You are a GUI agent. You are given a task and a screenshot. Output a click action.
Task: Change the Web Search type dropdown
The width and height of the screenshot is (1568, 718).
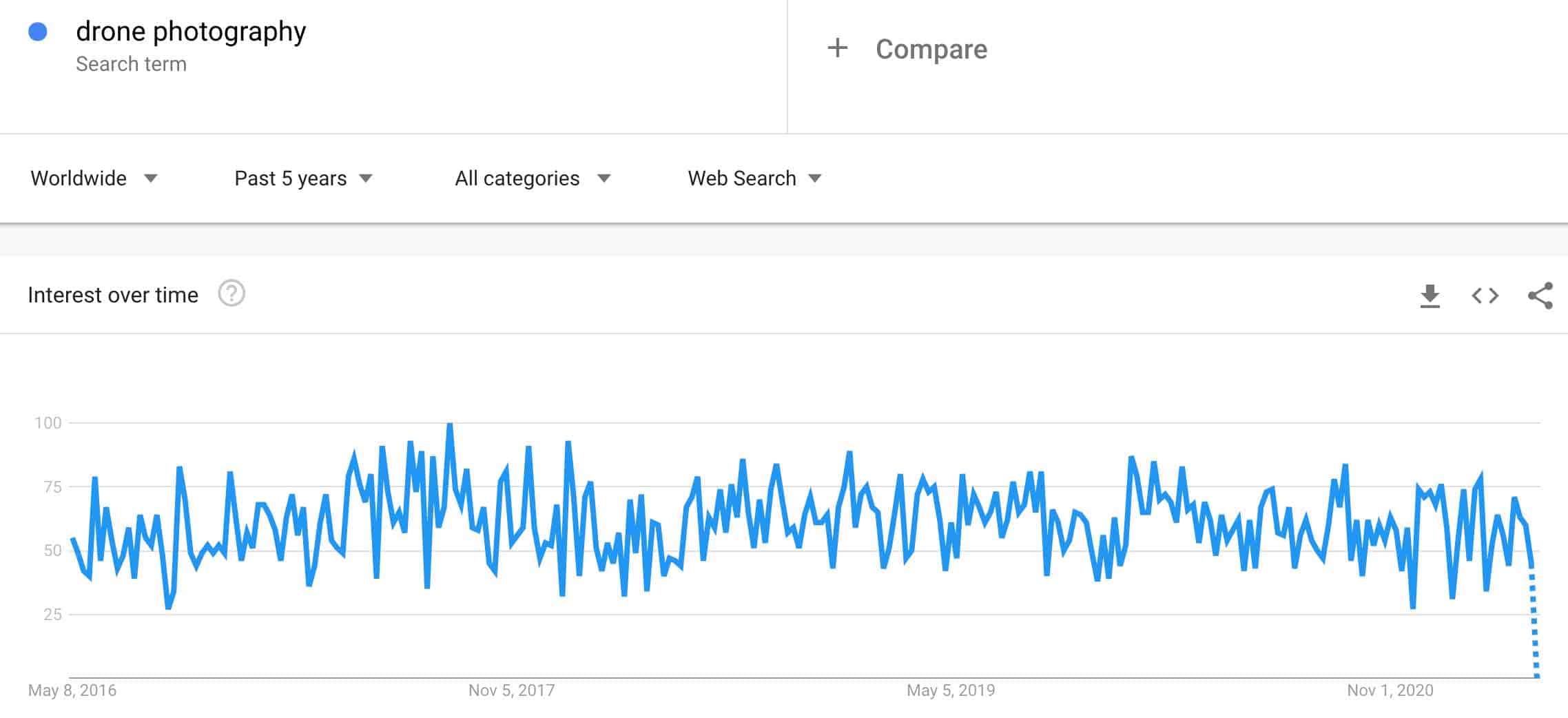[754, 178]
